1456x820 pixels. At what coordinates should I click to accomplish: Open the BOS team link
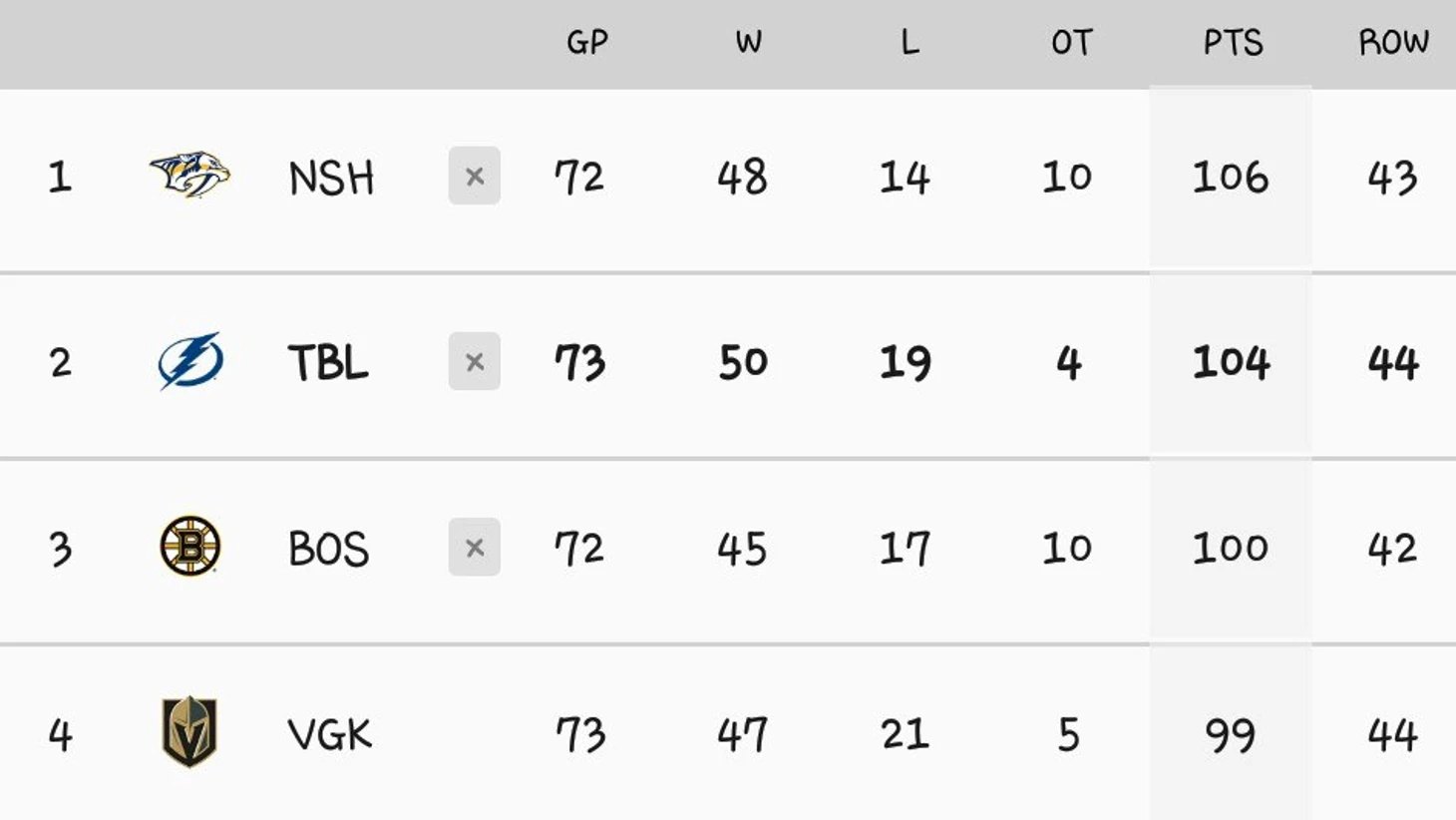coord(328,549)
